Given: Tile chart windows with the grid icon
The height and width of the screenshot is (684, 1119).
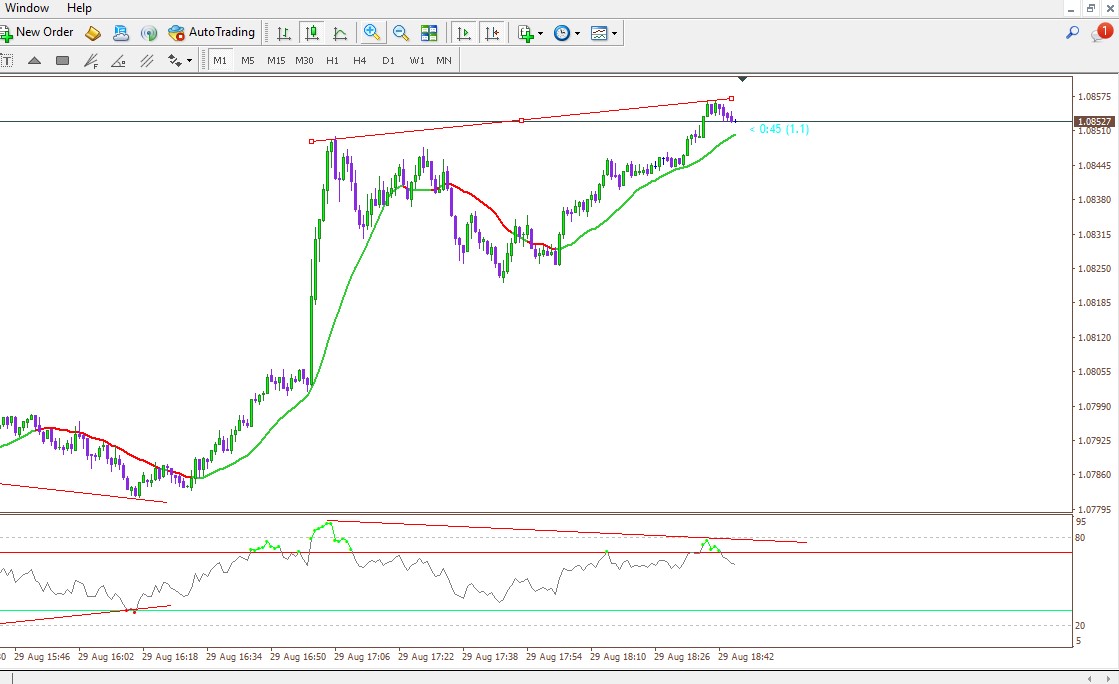Looking at the screenshot, I should tap(429, 33).
